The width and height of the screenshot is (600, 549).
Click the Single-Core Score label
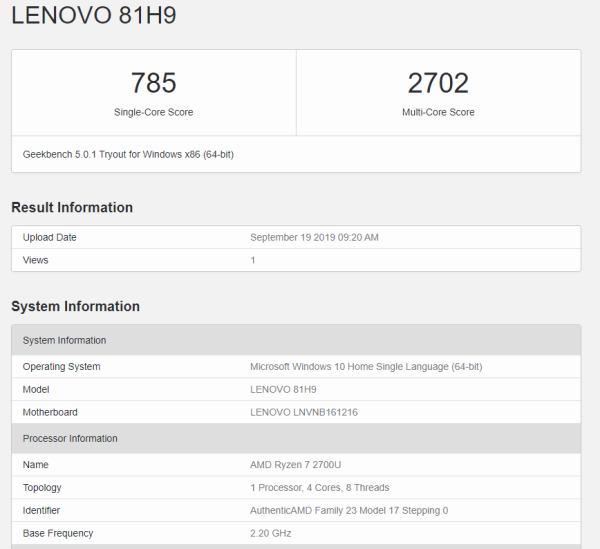[153, 112]
